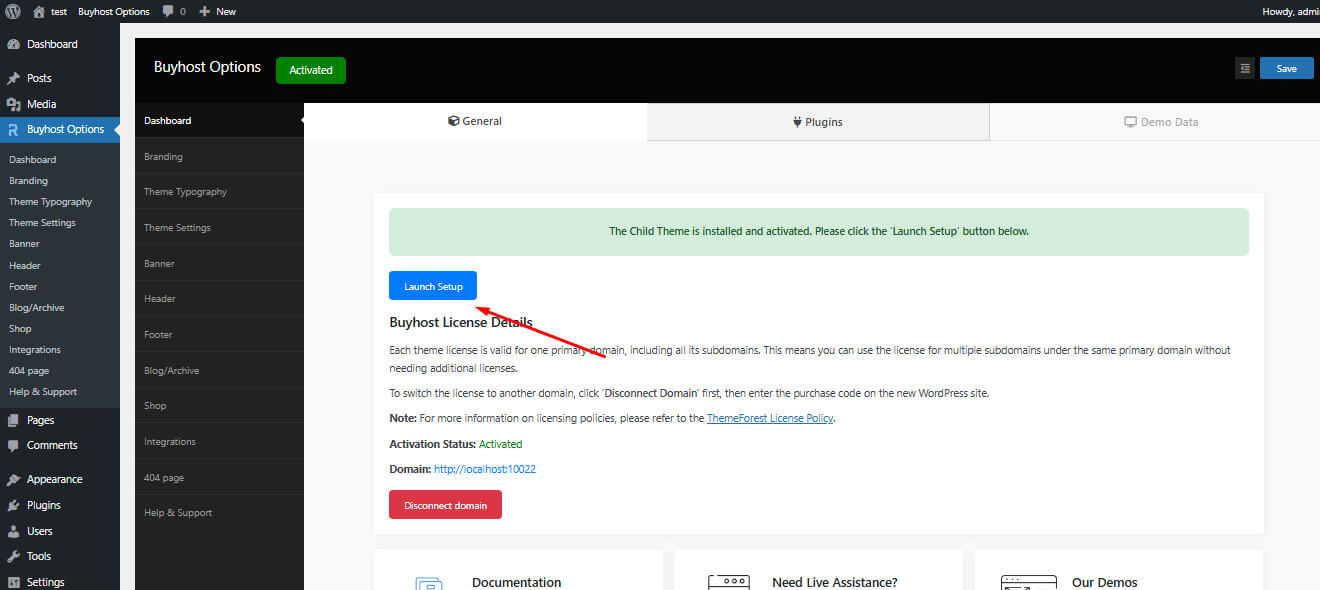Select Integrations in the dark options panel
Viewport: 1320px width, 590px height.
pos(219,441)
